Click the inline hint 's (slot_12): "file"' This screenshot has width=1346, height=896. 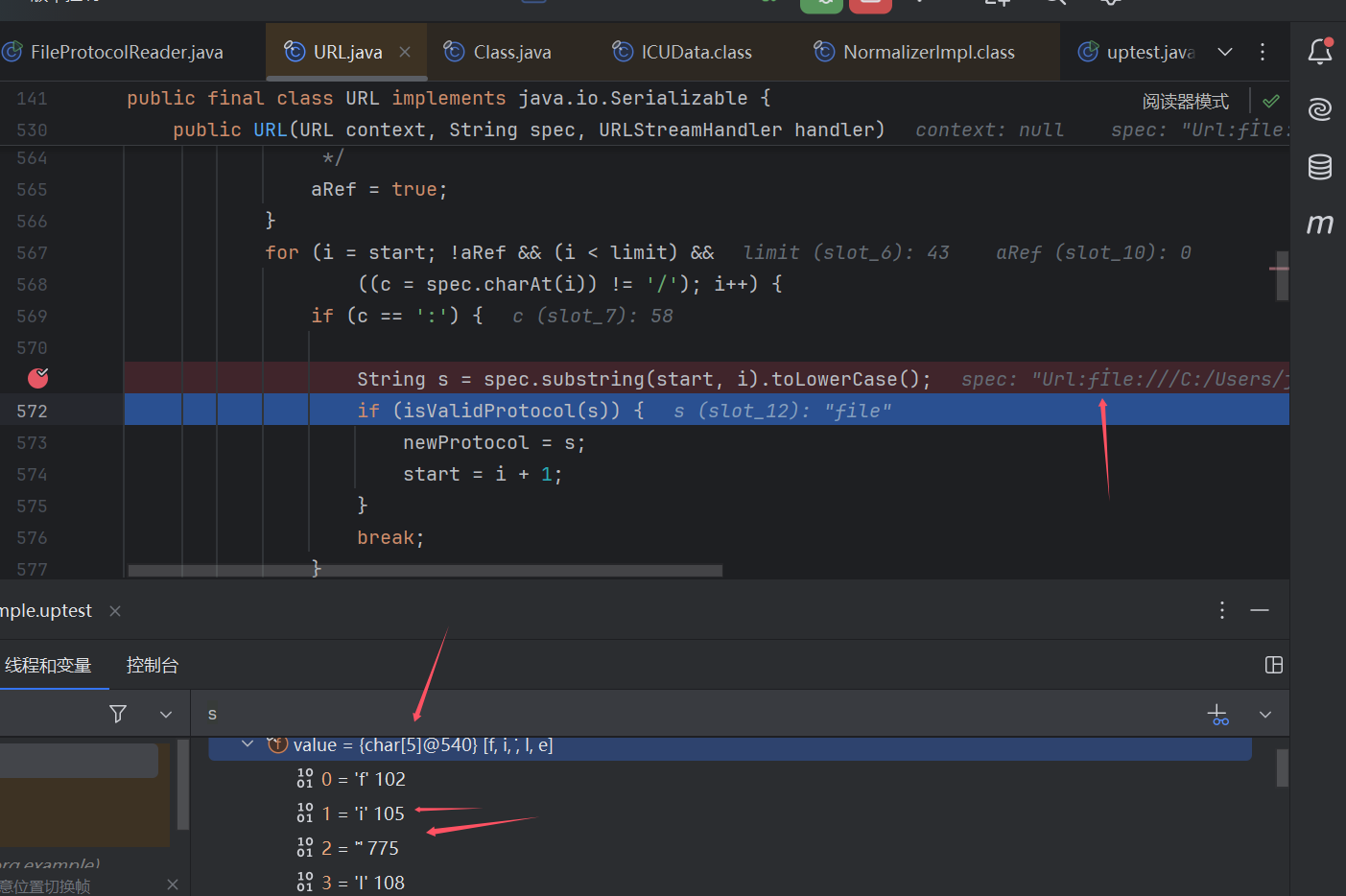coord(783,411)
